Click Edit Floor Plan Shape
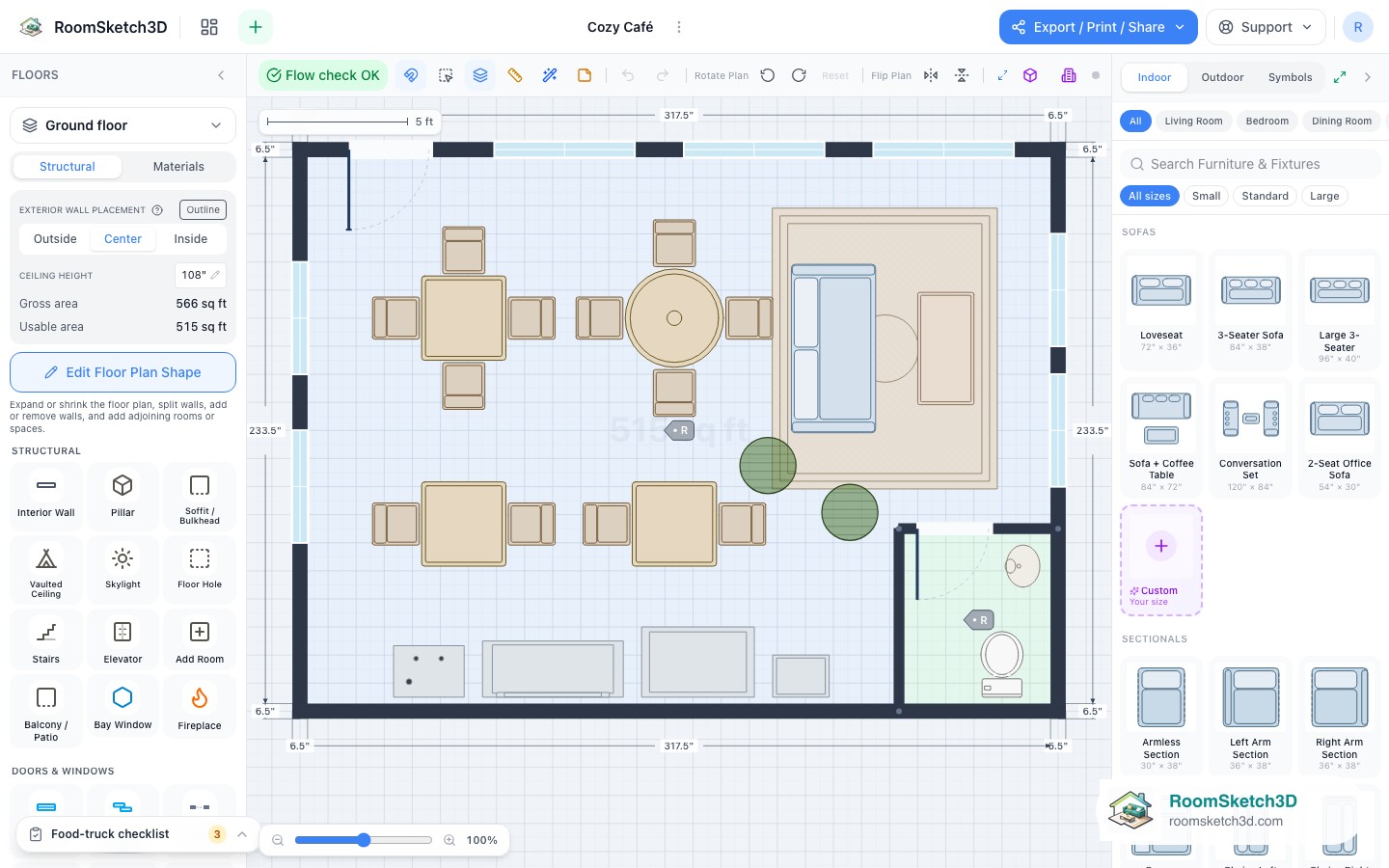Viewport: 1389px width, 868px height. (x=123, y=372)
